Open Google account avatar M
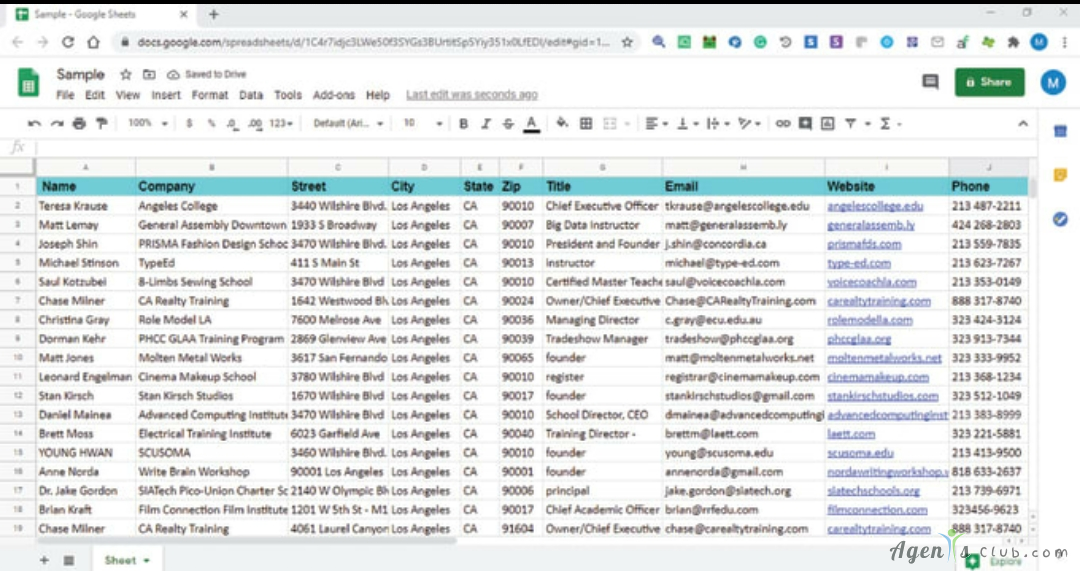This screenshot has height=571, width=1080. (x=1052, y=83)
